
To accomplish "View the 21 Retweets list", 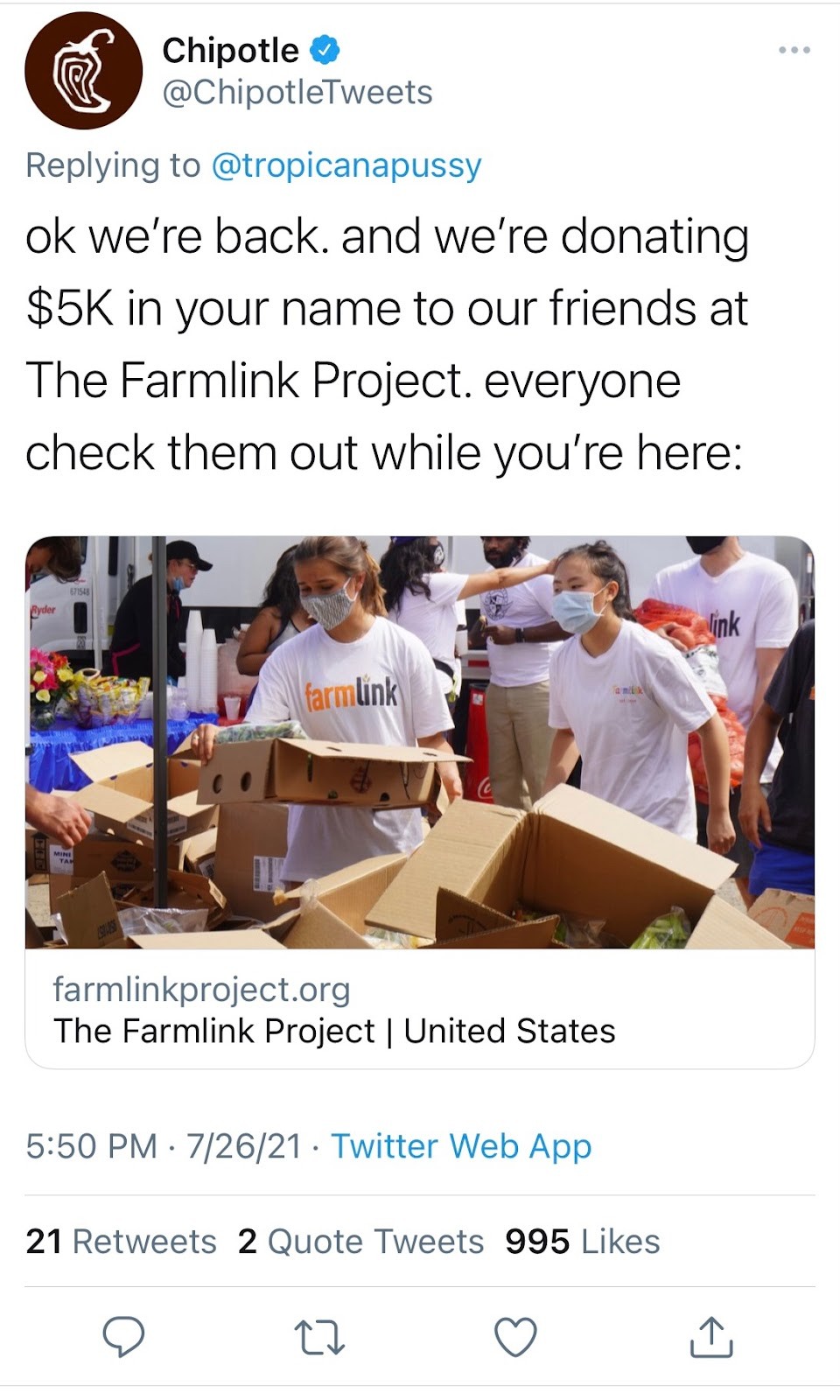I will point(121,1241).
